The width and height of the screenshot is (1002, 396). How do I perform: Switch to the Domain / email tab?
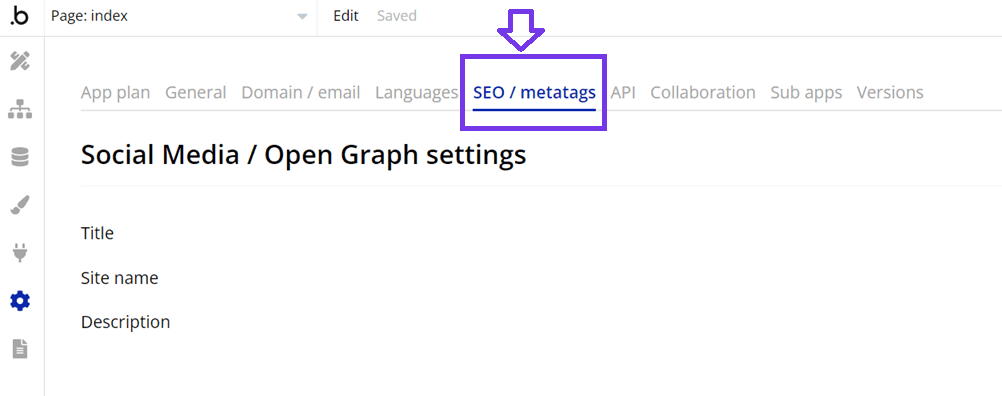coord(301,93)
